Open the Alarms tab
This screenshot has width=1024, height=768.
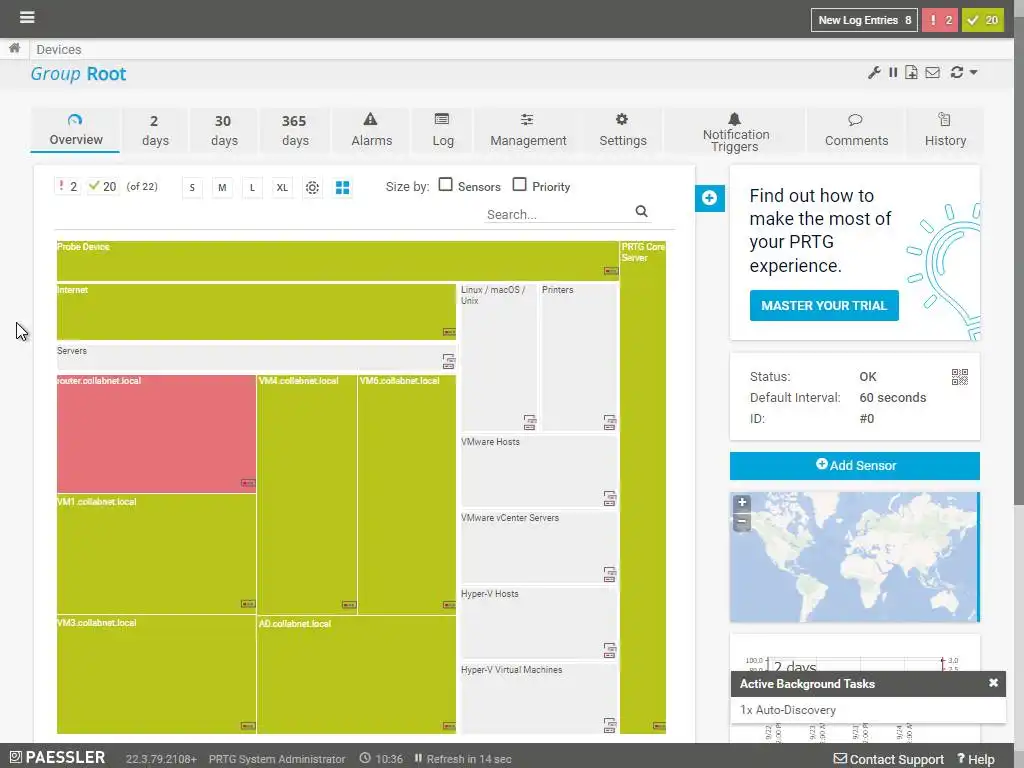pos(371,131)
